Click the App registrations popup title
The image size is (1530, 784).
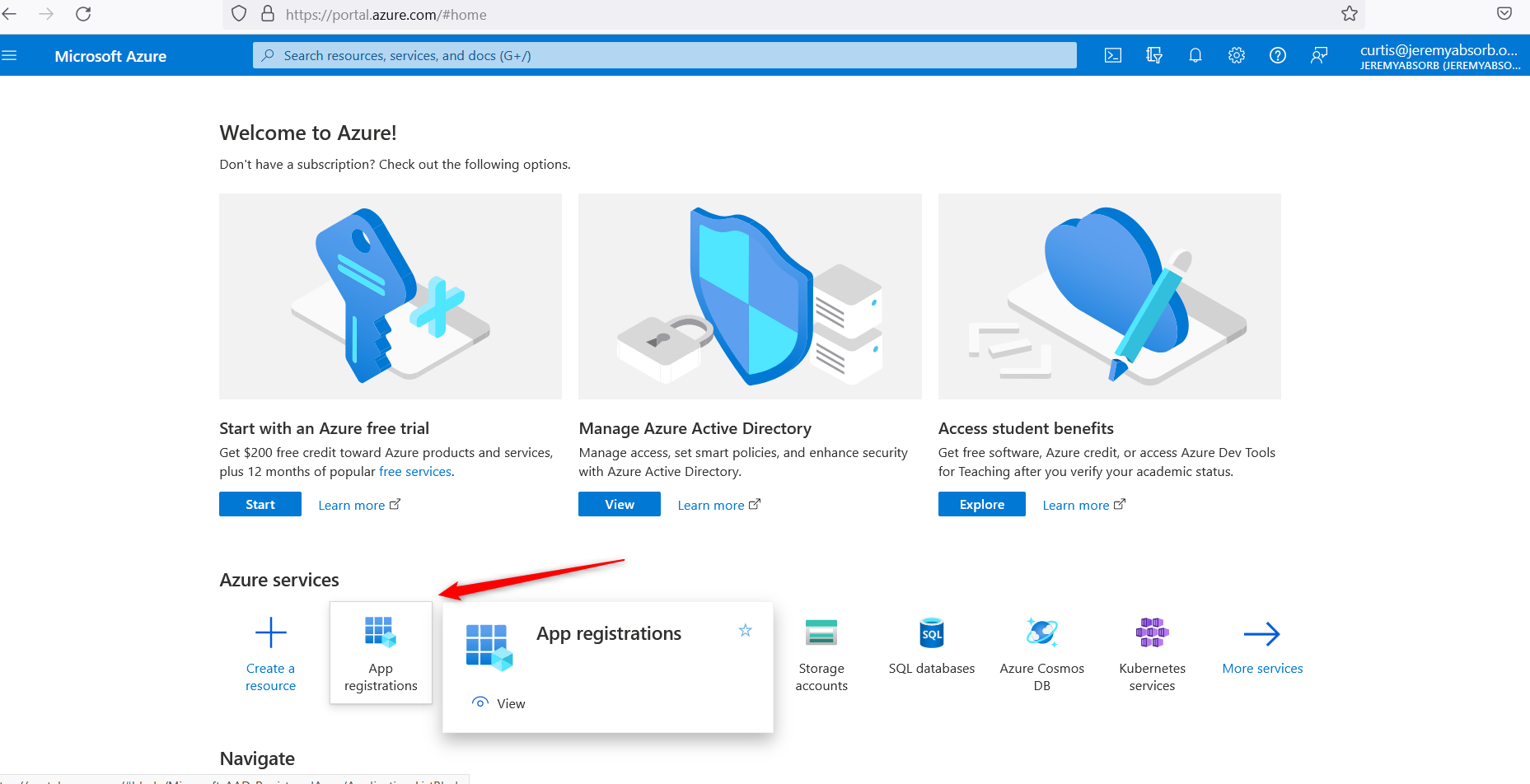pos(609,633)
